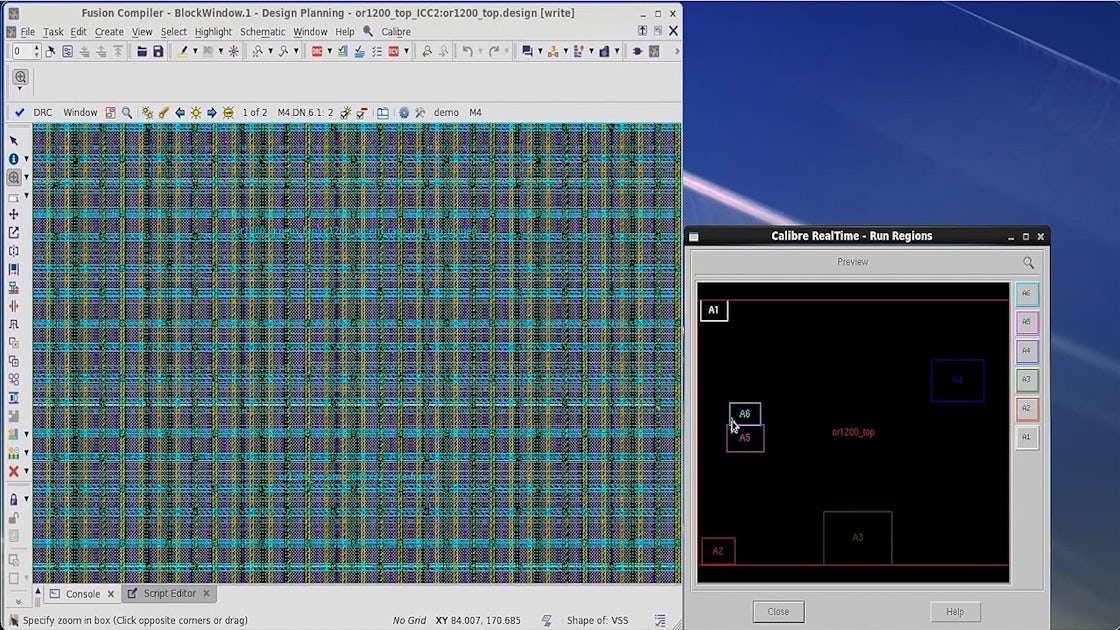Expand the zoom tool dropdown arrow under toolbar
Image resolution: width=1120 pixels, height=630 pixels.
[20, 89]
